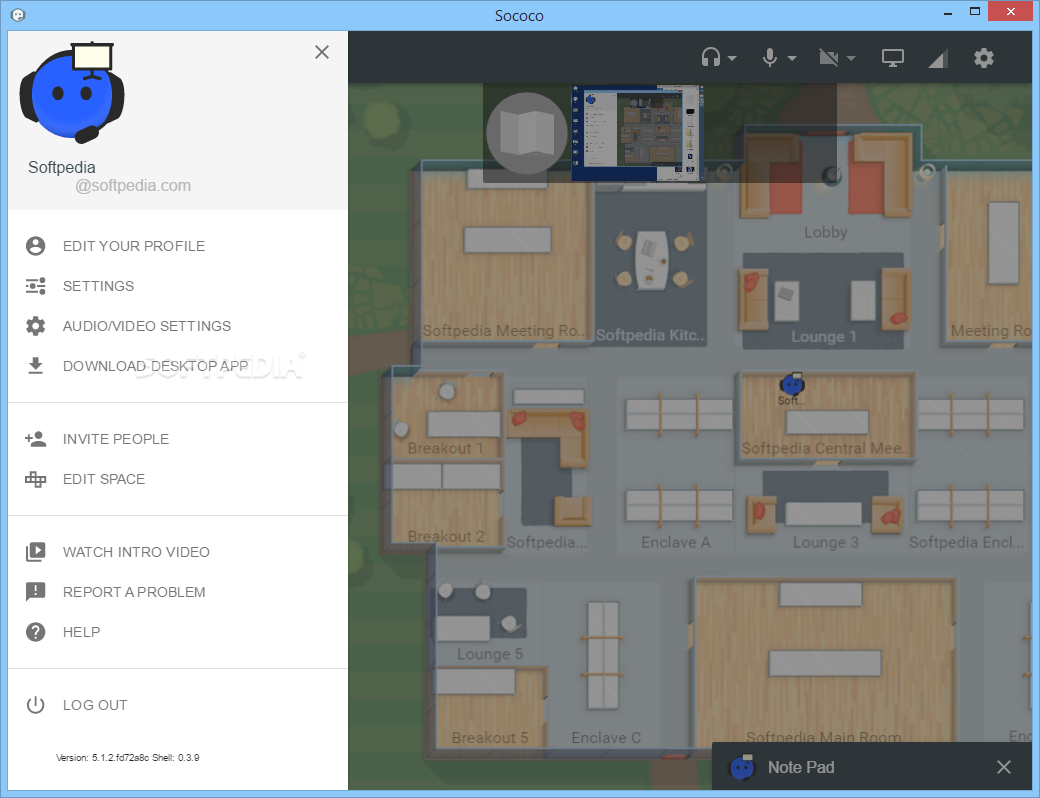
Task: Click the Softpedia username text
Action: (62, 167)
